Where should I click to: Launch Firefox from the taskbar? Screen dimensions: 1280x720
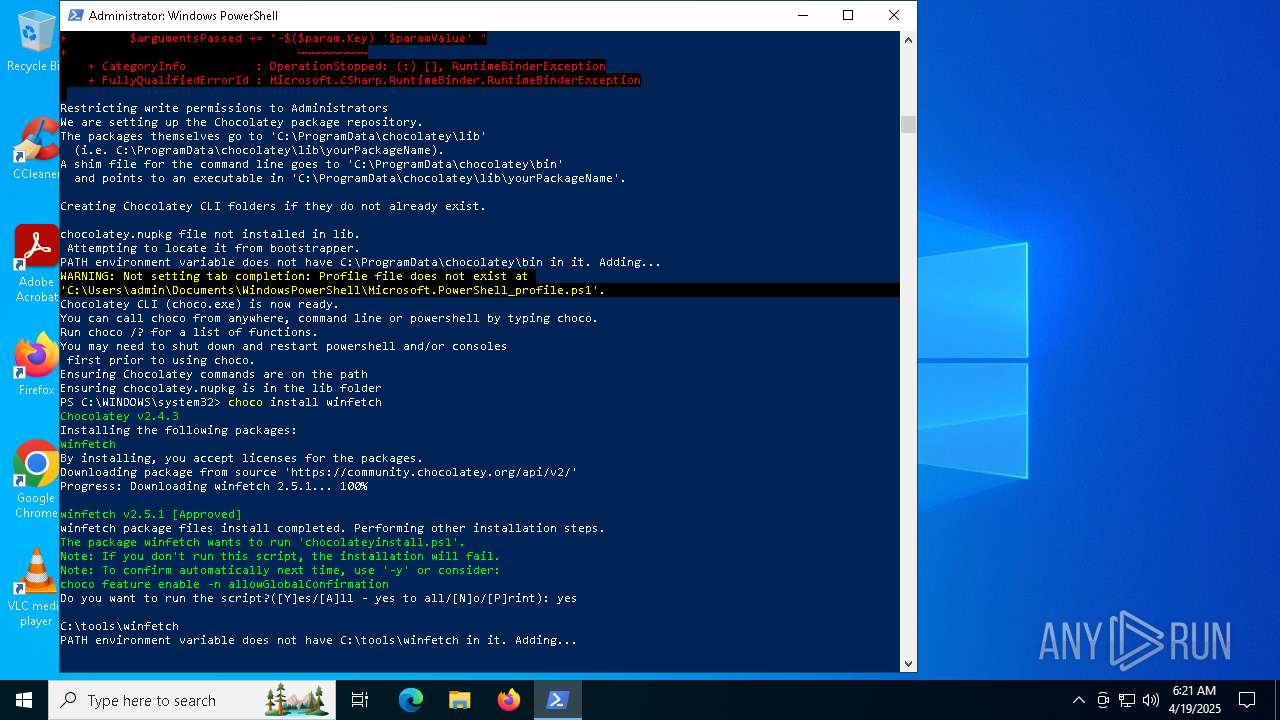pyautogui.click(x=509, y=700)
